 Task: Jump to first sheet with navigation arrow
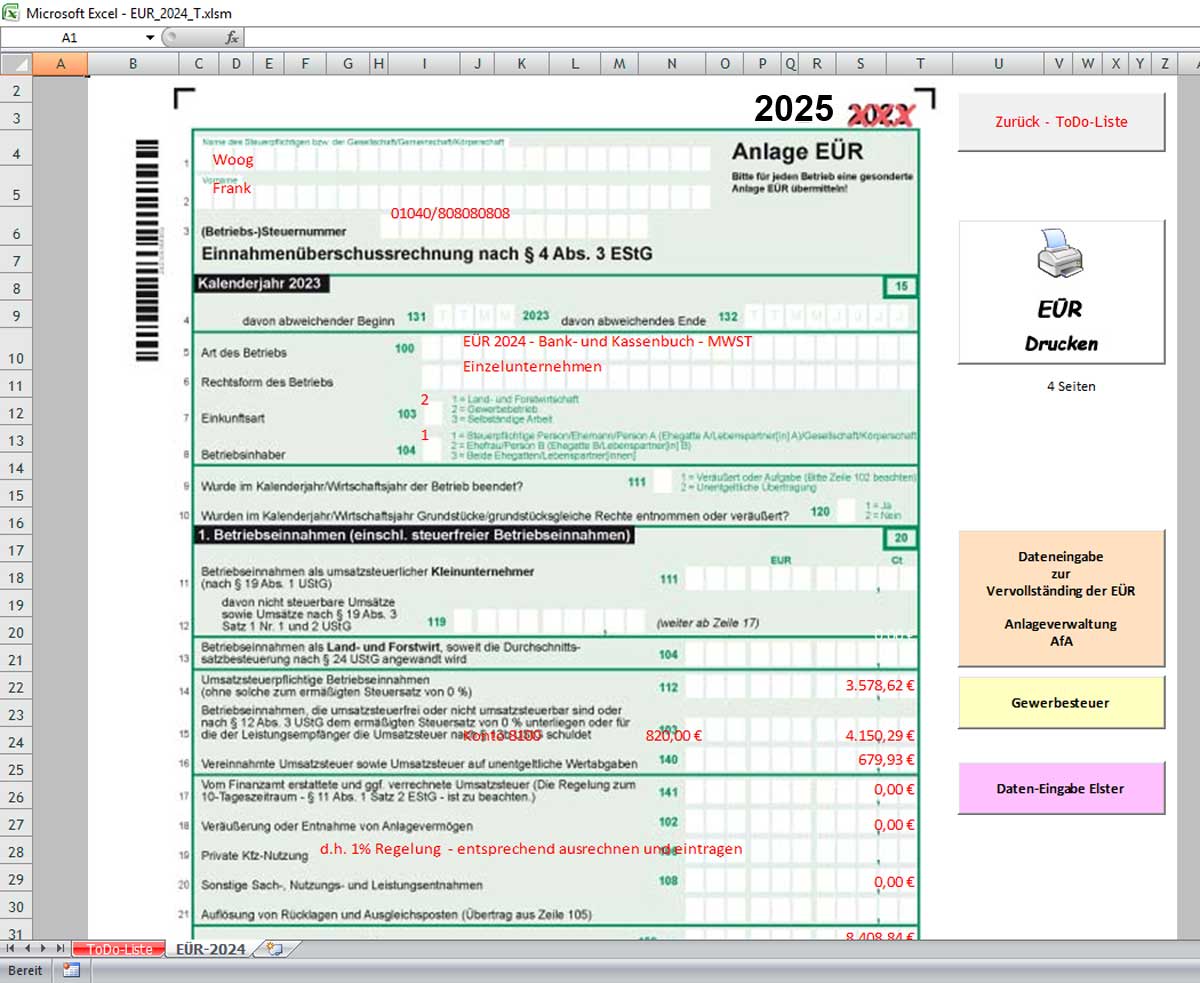[x=12, y=948]
